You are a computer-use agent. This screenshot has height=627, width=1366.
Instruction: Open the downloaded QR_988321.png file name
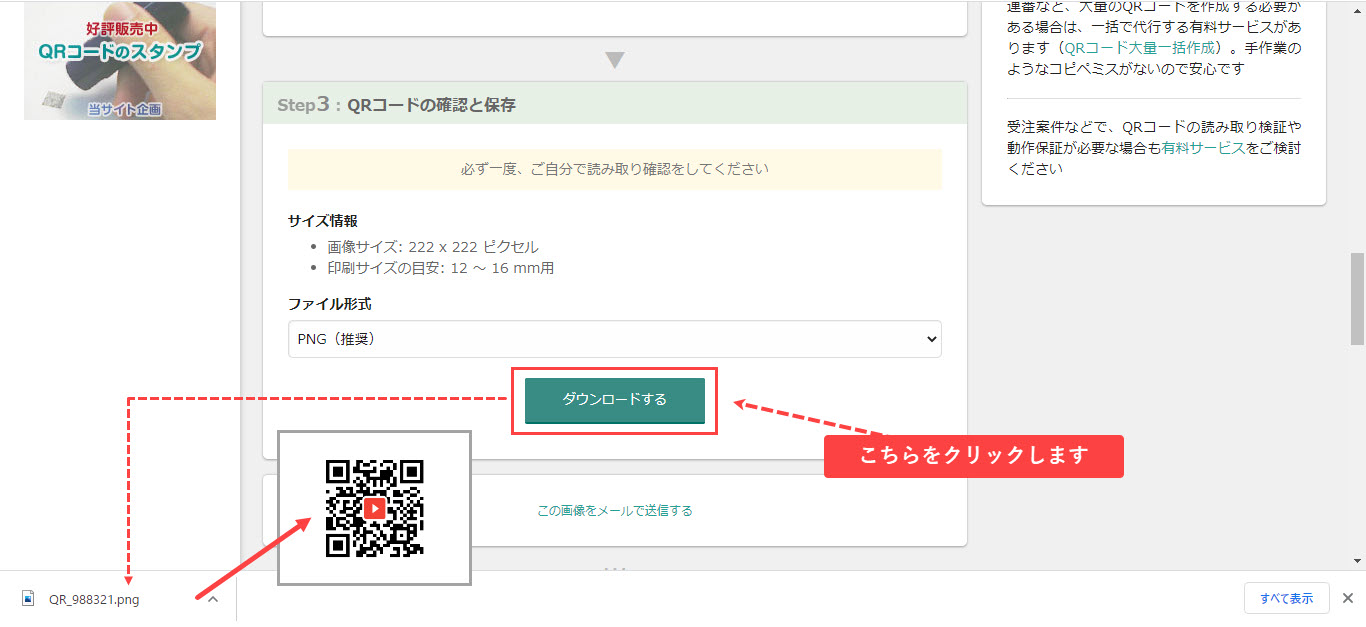pyautogui.click(x=94, y=600)
